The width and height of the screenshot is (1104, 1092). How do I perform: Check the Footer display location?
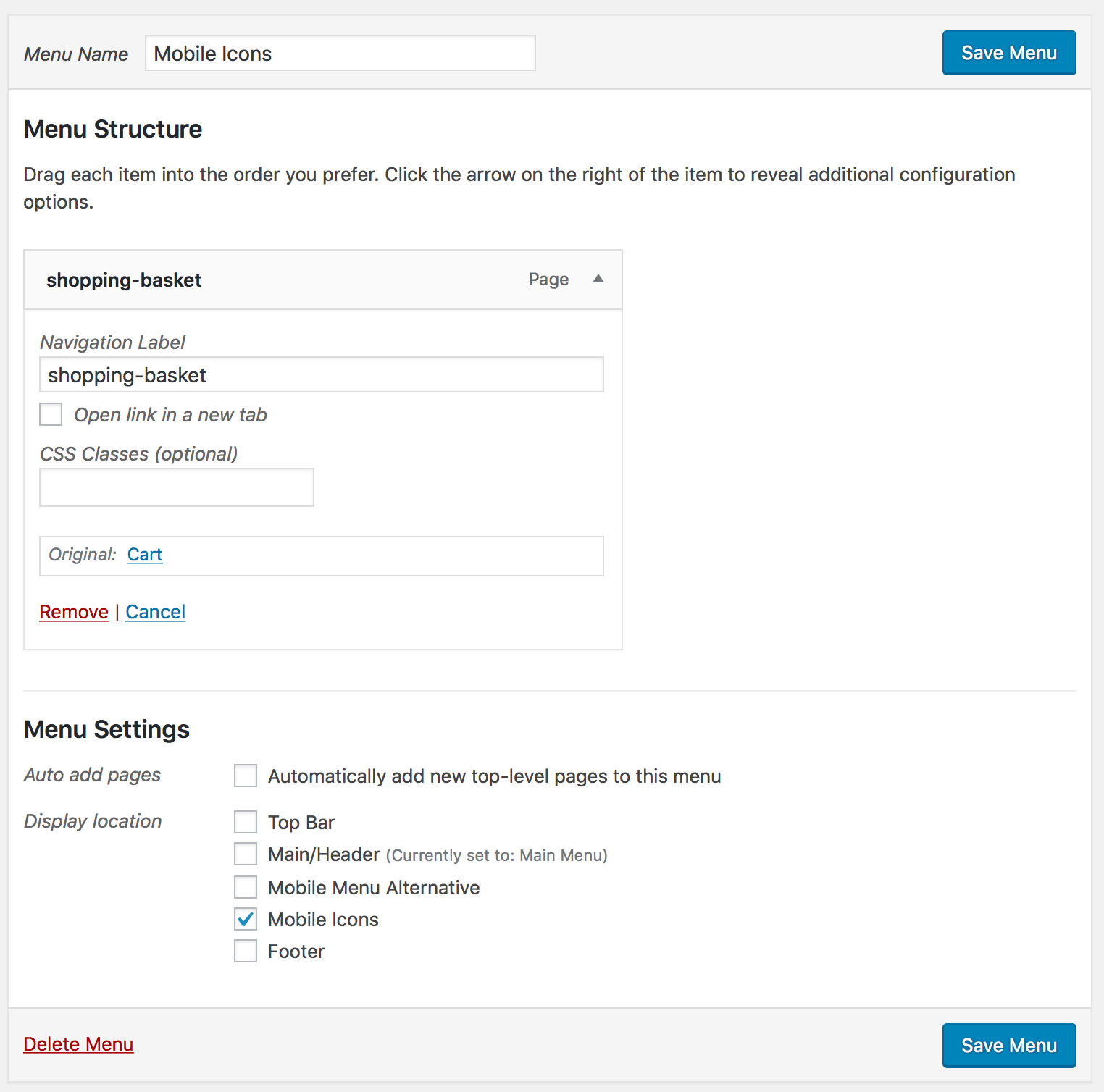tap(246, 952)
